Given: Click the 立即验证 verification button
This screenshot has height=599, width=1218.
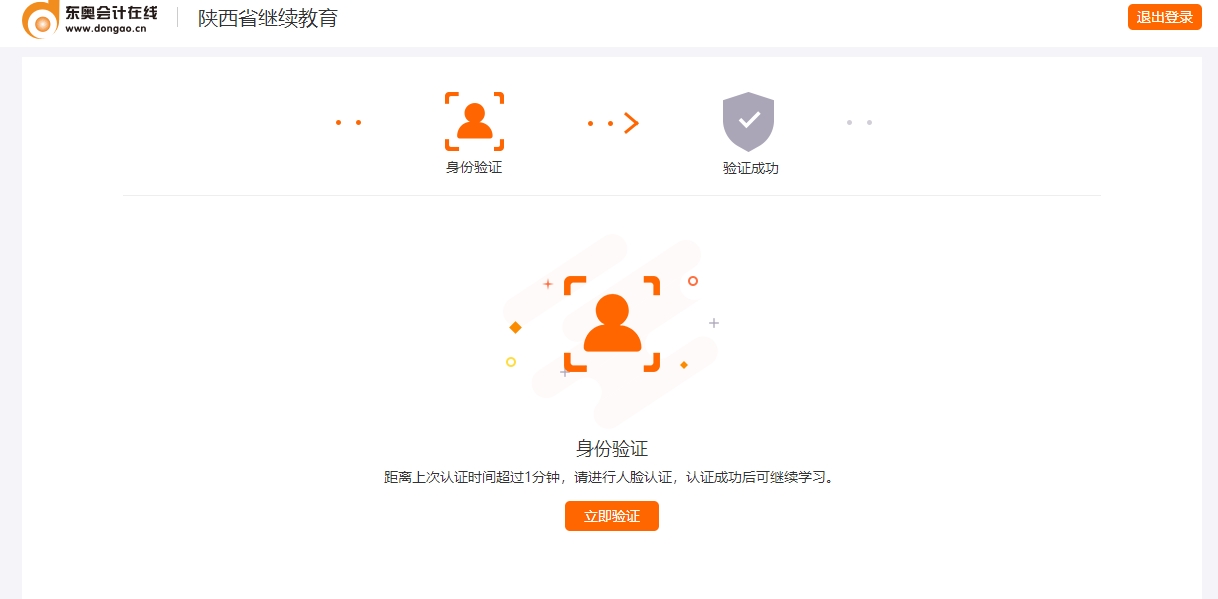Looking at the screenshot, I should tap(611, 516).
